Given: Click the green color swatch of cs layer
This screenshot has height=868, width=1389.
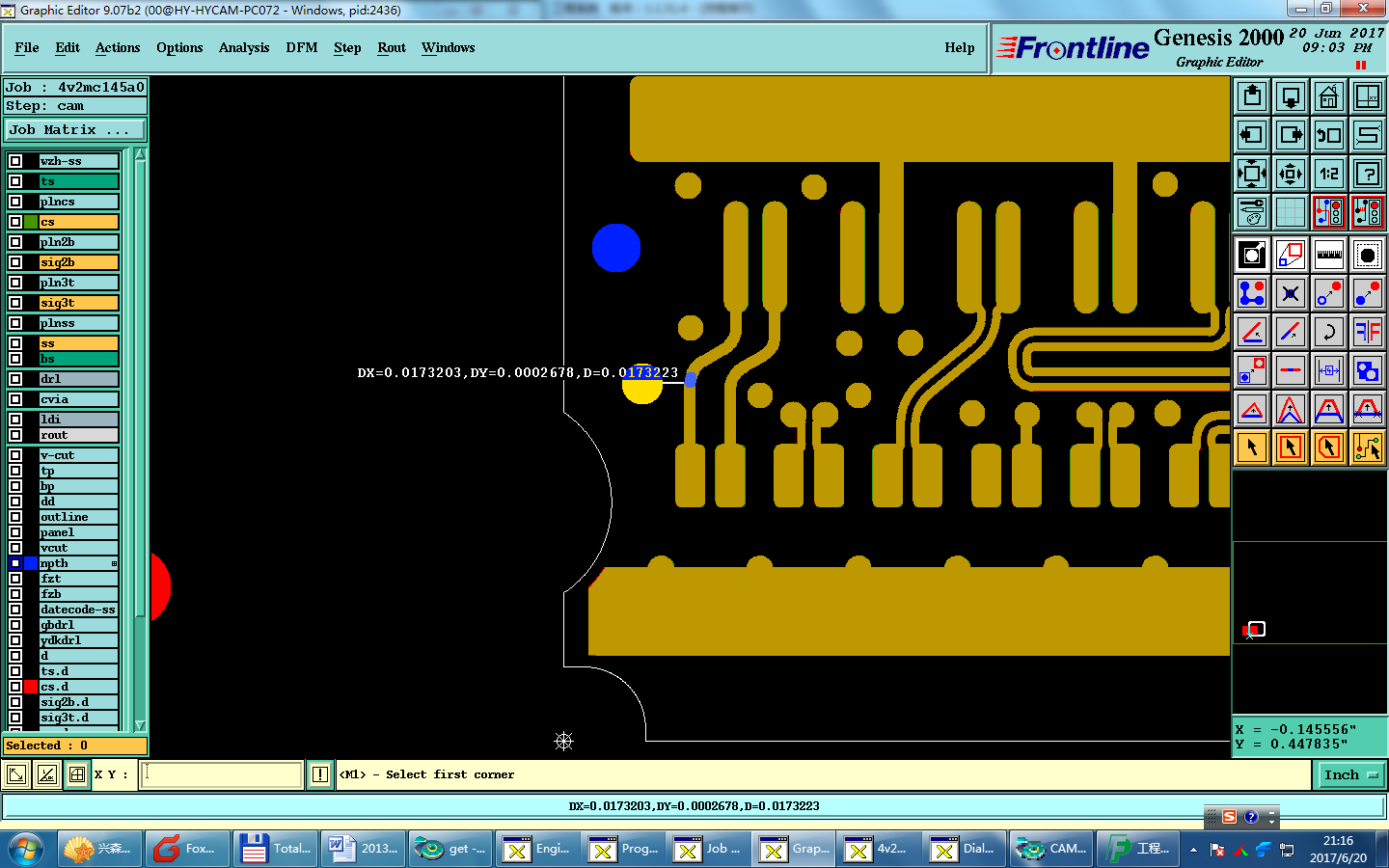Looking at the screenshot, I should click(x=31, y=222).
